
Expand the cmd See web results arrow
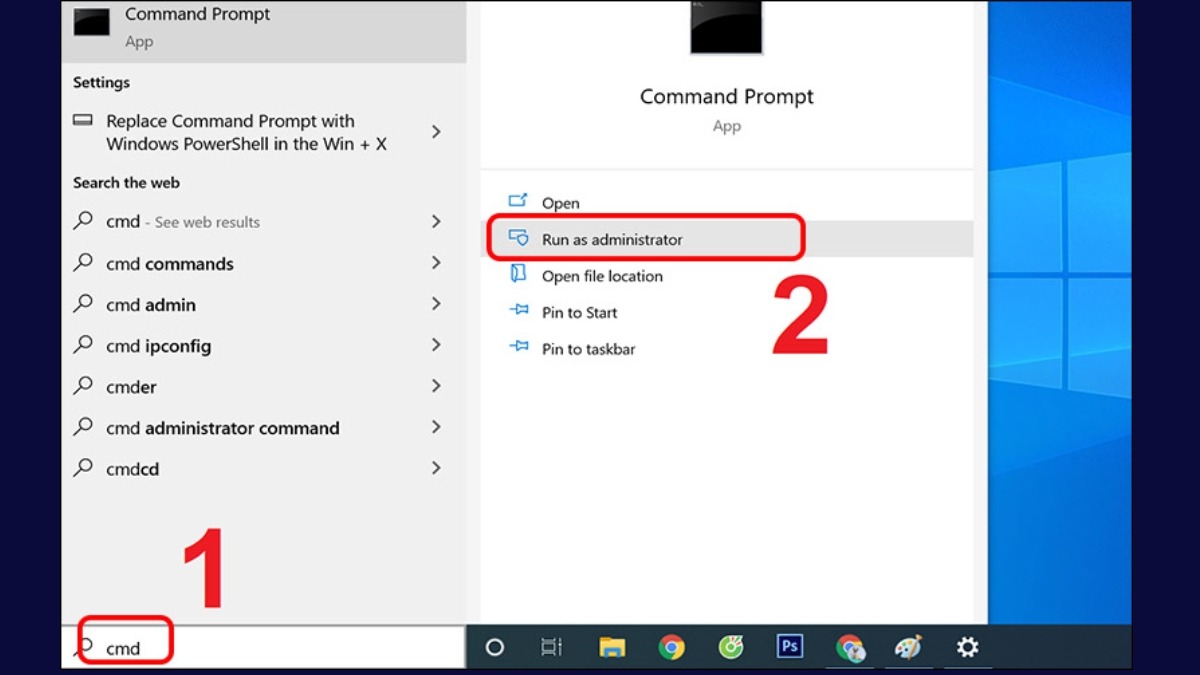pos(436,221)
